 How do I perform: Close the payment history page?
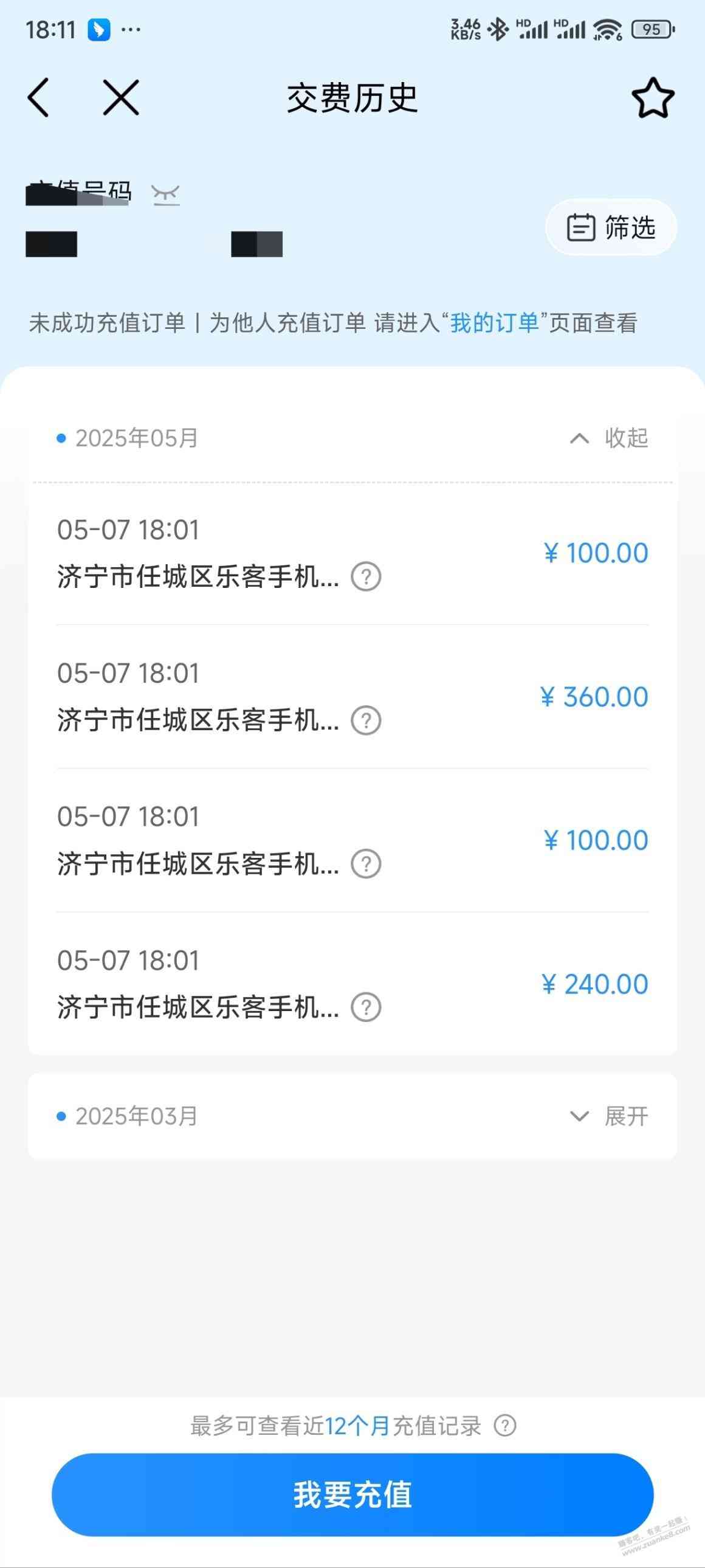tap(120, 97)
